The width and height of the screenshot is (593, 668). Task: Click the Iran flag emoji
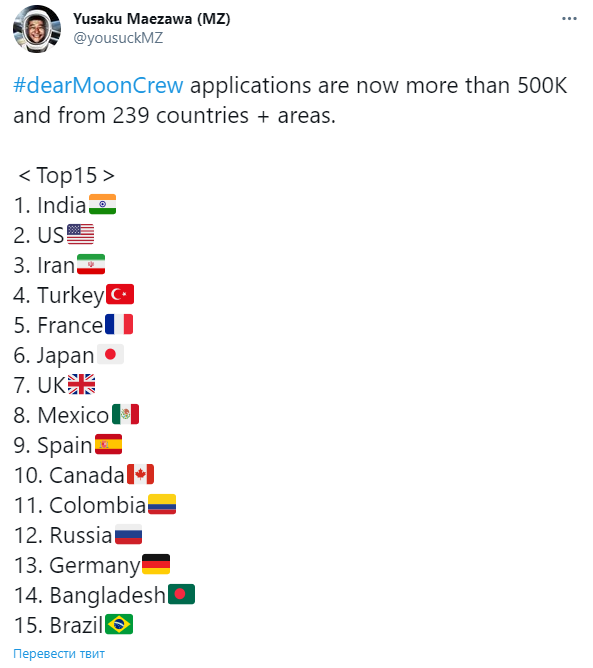[x=91, y=264]
